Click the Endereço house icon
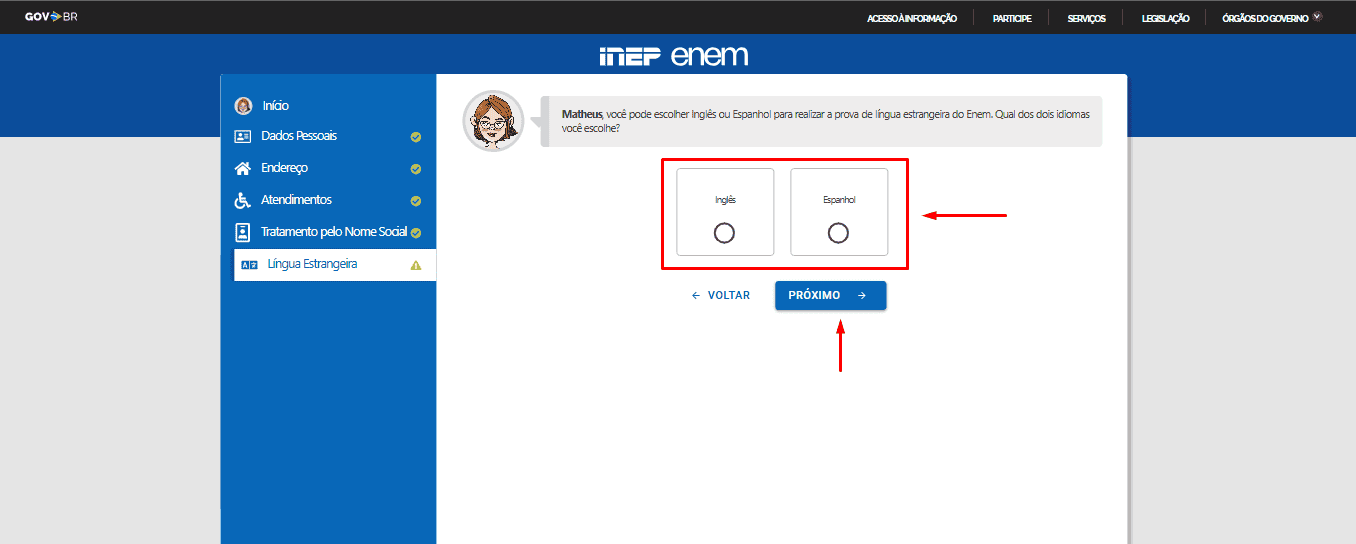The width and height of the screenshot is (1356, 544). tap(243, 169)
